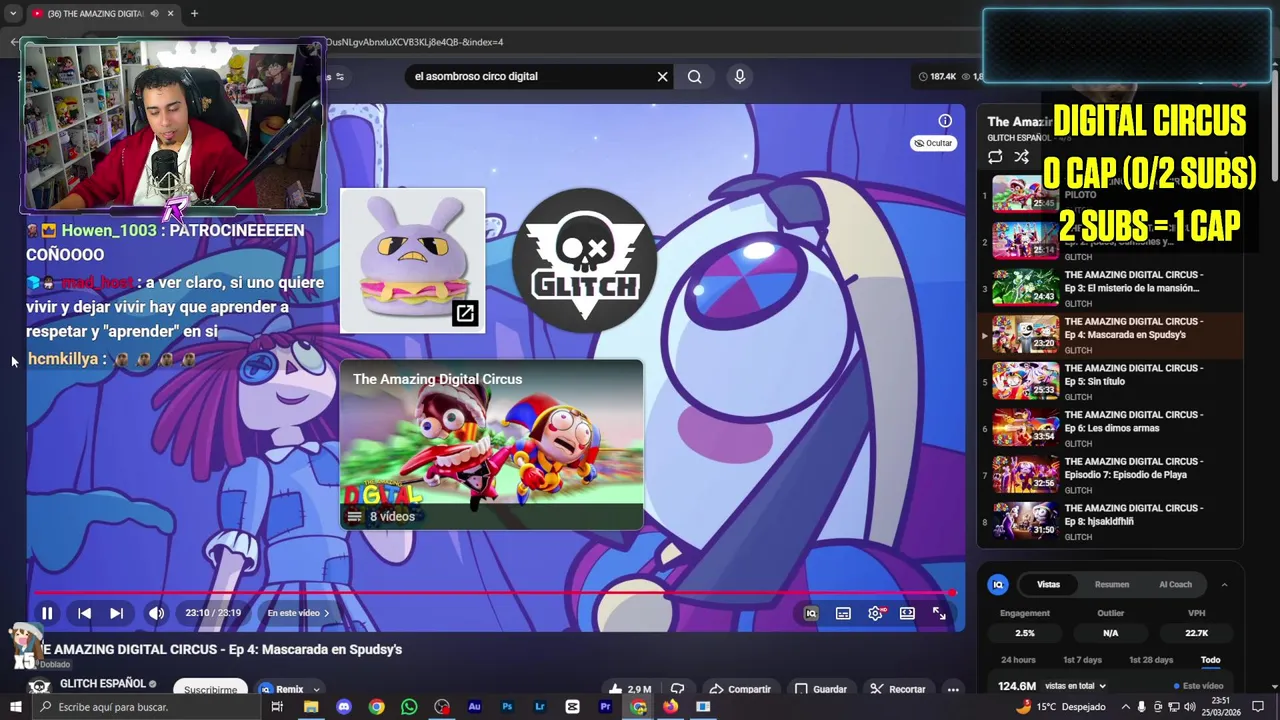Viewport: 1280px width, 720px height.
Task: Click the Compartir share button
Action: coord(740,689)
